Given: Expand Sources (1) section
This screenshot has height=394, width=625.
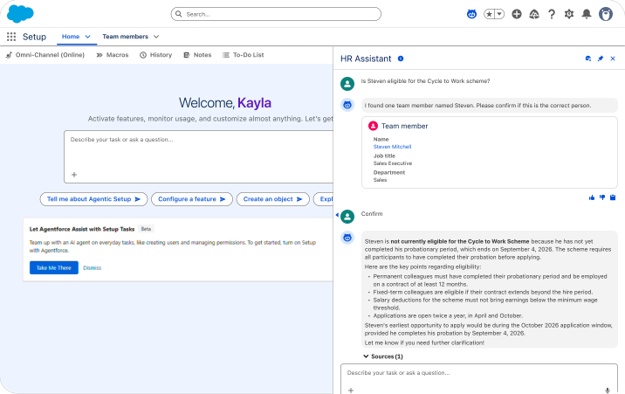Looking at the screenshot, I should click(x=383, y=357).
